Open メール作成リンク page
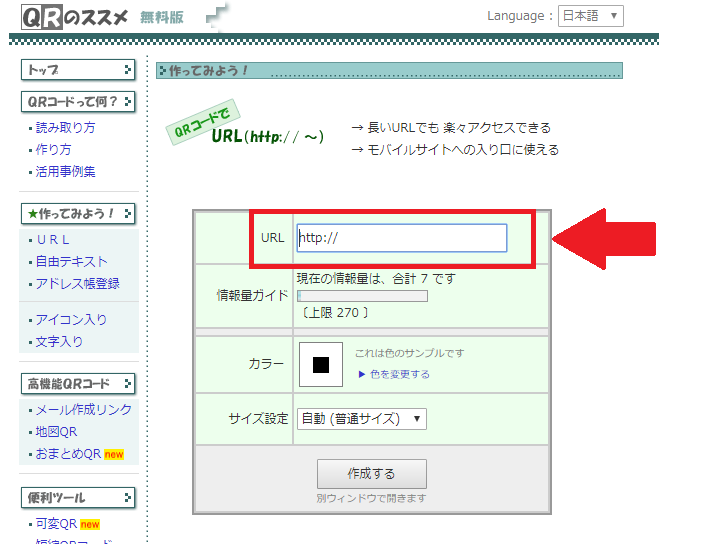703x544 pixels. 84,410
